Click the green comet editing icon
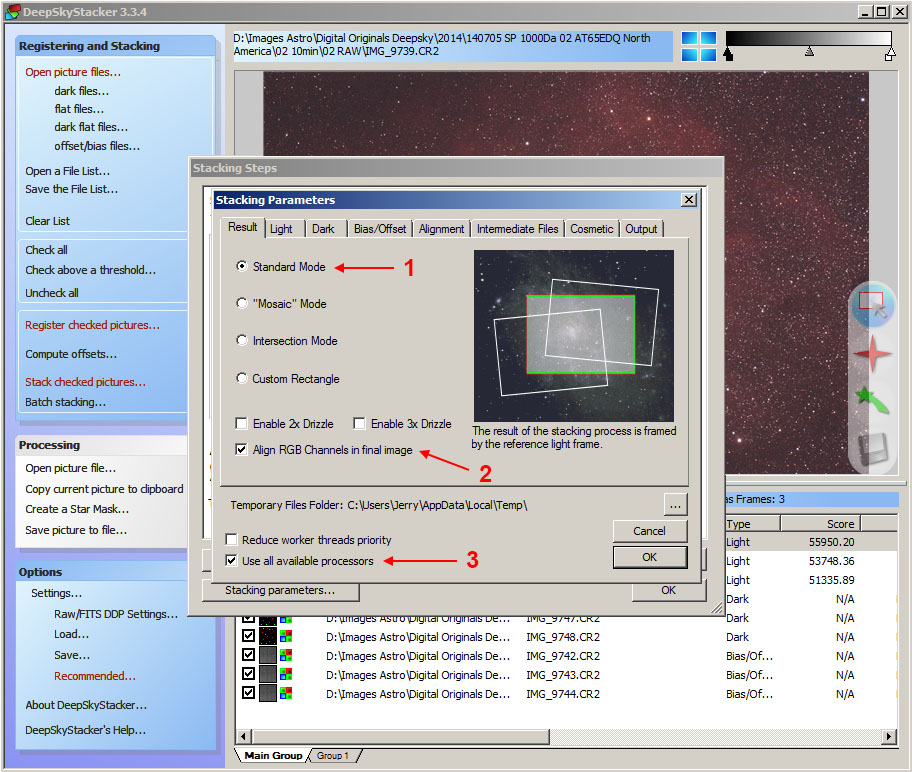The image size is (912, 772). pyautogui.click(x=871, y=400)
